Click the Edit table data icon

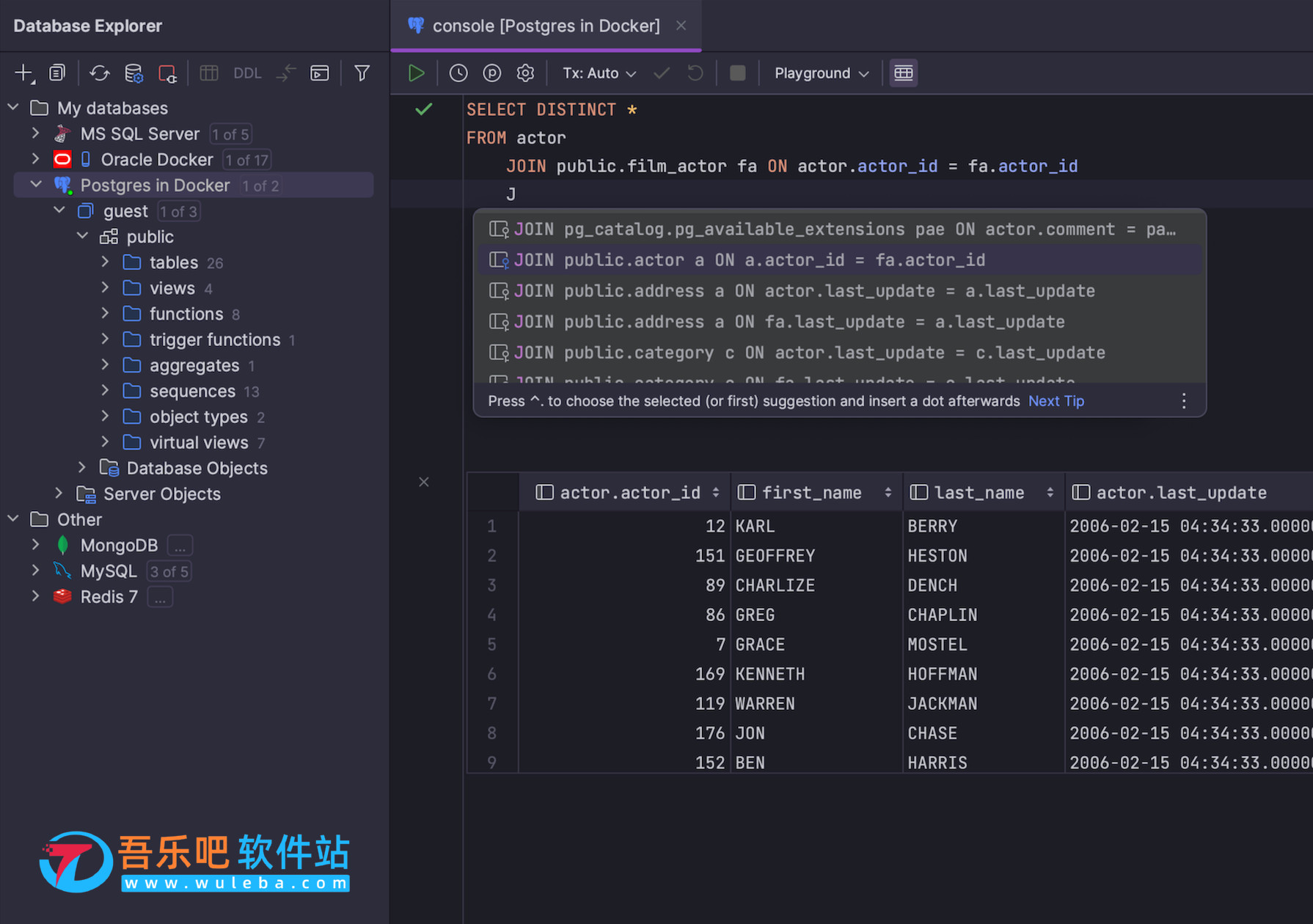pyautogui.click(x=209, y=73)
